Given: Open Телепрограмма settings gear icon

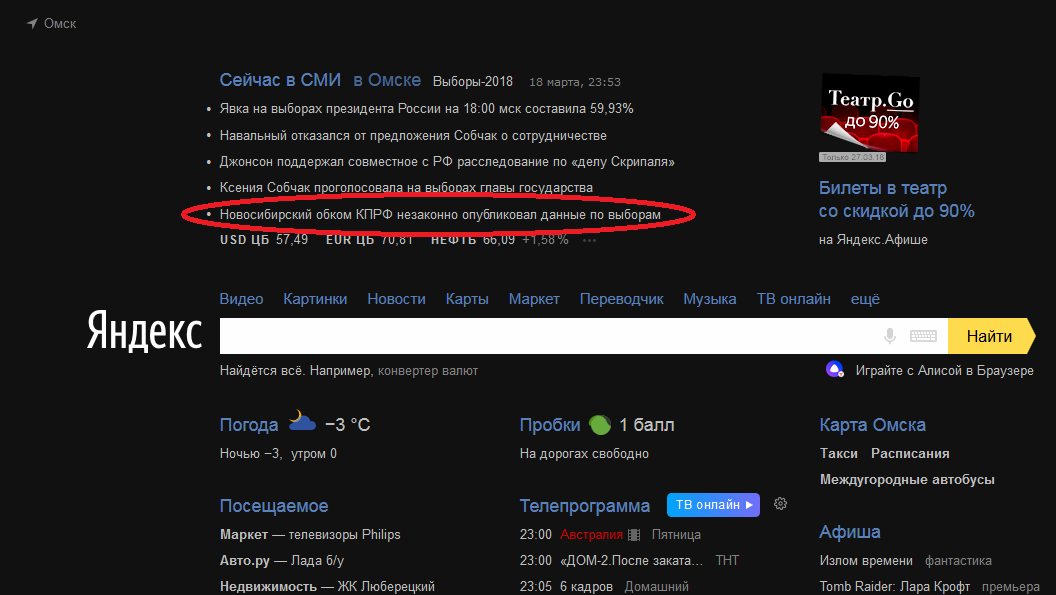Looking at the screenshot, I should tap(780, 504).
